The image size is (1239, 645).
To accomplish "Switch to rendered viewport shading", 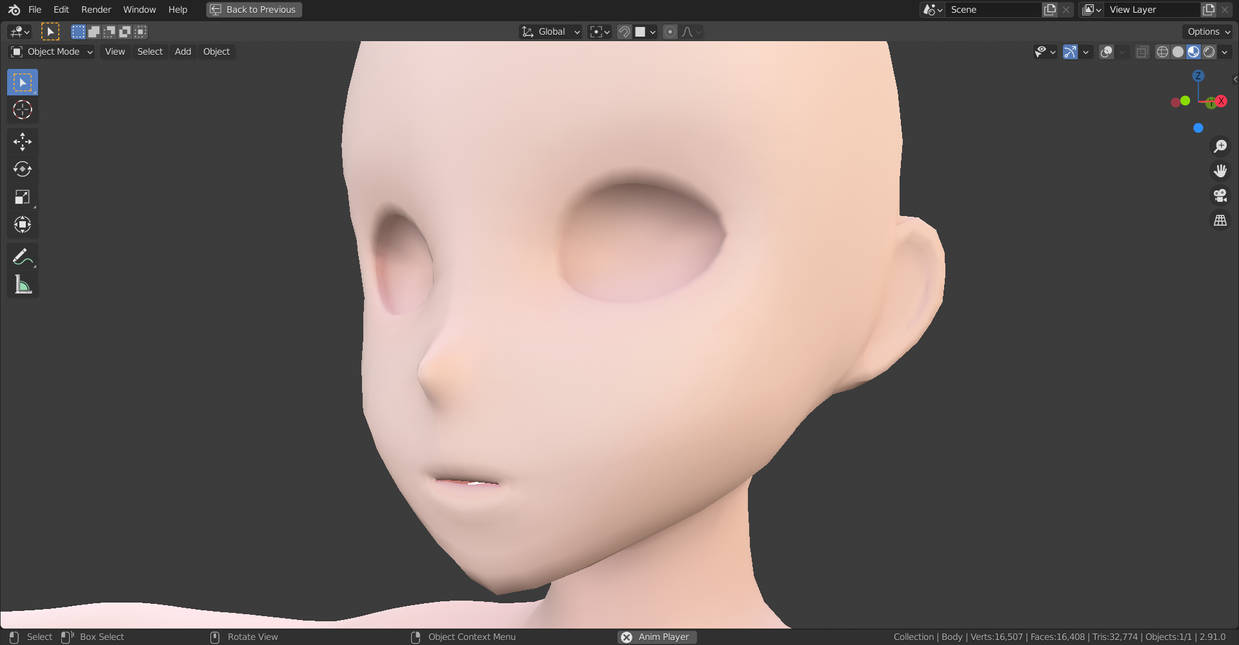I will coord(1209,52).
